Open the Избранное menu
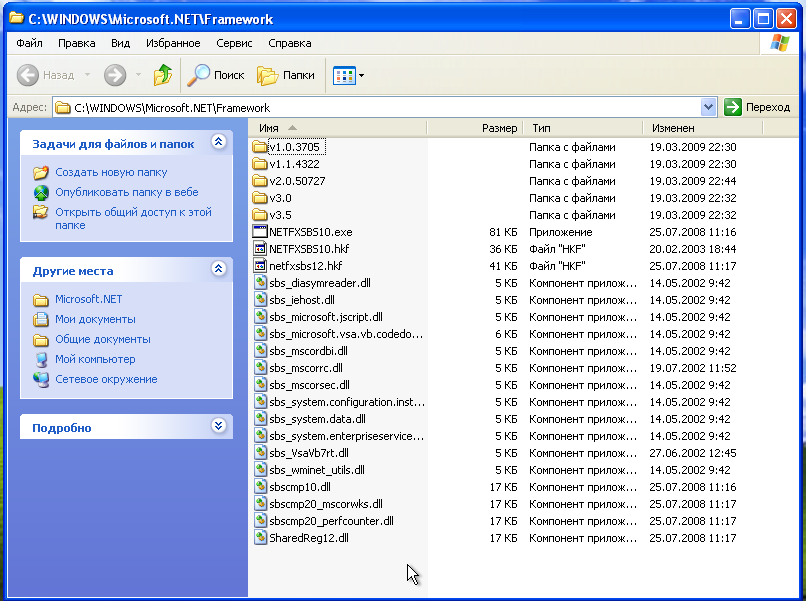Viewport: 806px width, 601px height. point(173,43)
